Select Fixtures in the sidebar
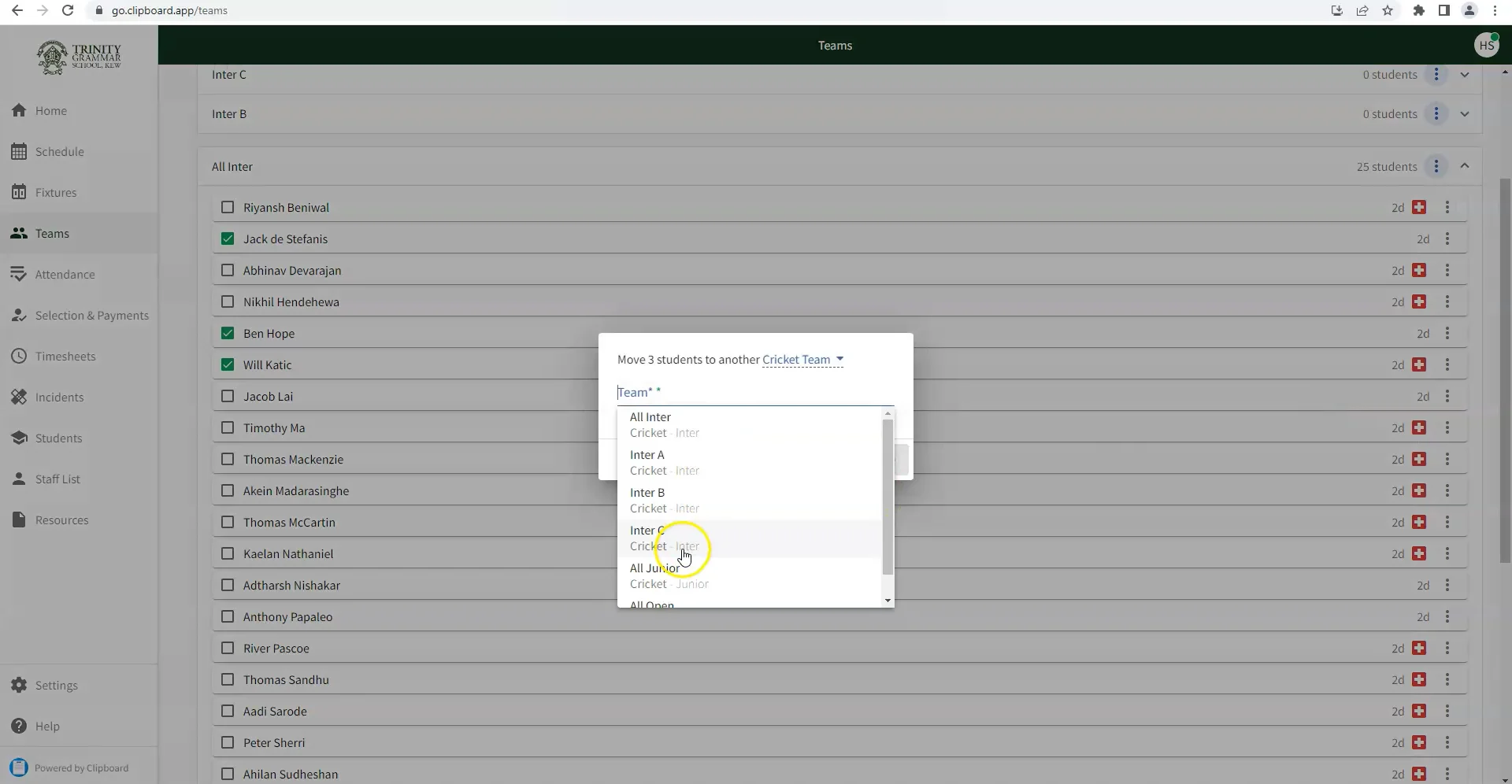Screen dimensions: 1512x784 pos(55,192)
